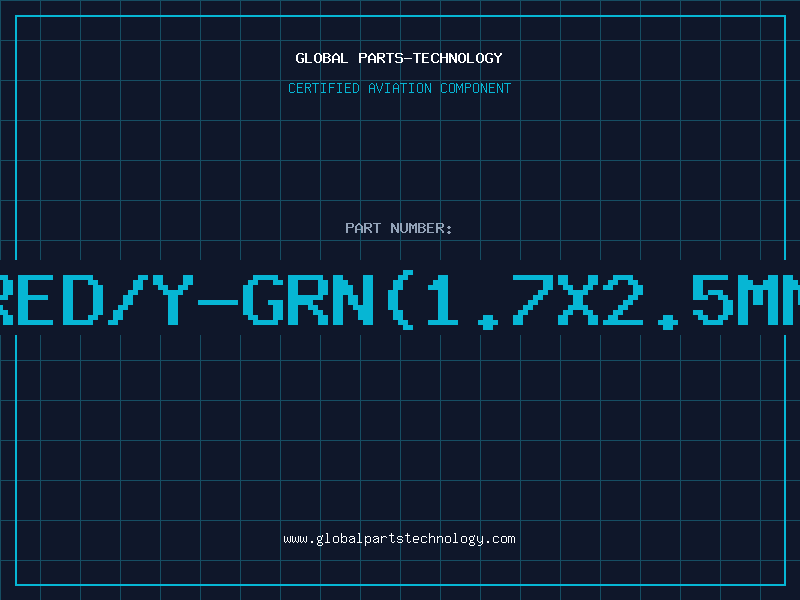
Task: Select the CERTIFIED AVIATION COMPONENT subtitle
Action: click(x=399, y=88)
